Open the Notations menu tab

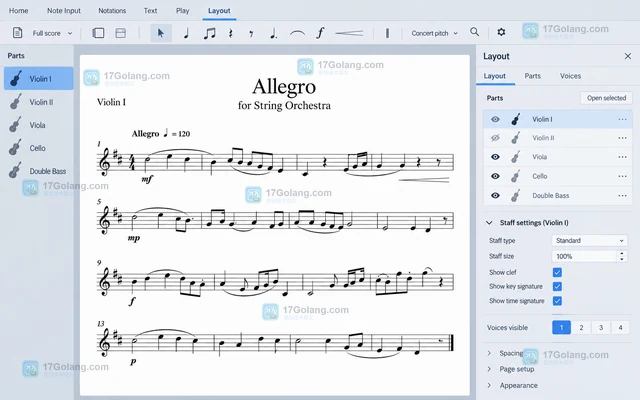[x=112, y=11]
